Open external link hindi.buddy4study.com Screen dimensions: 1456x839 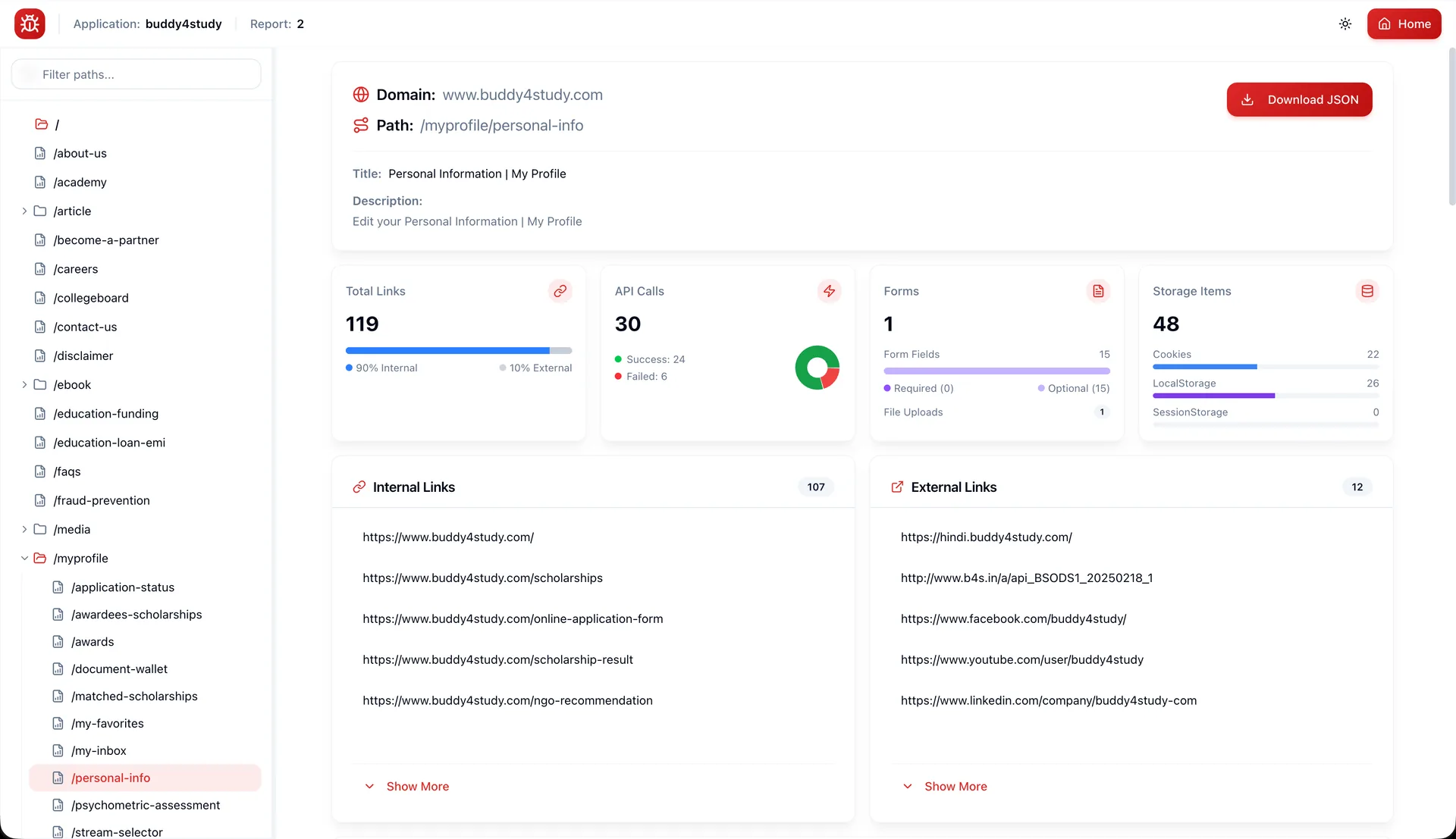pos(986,537)
